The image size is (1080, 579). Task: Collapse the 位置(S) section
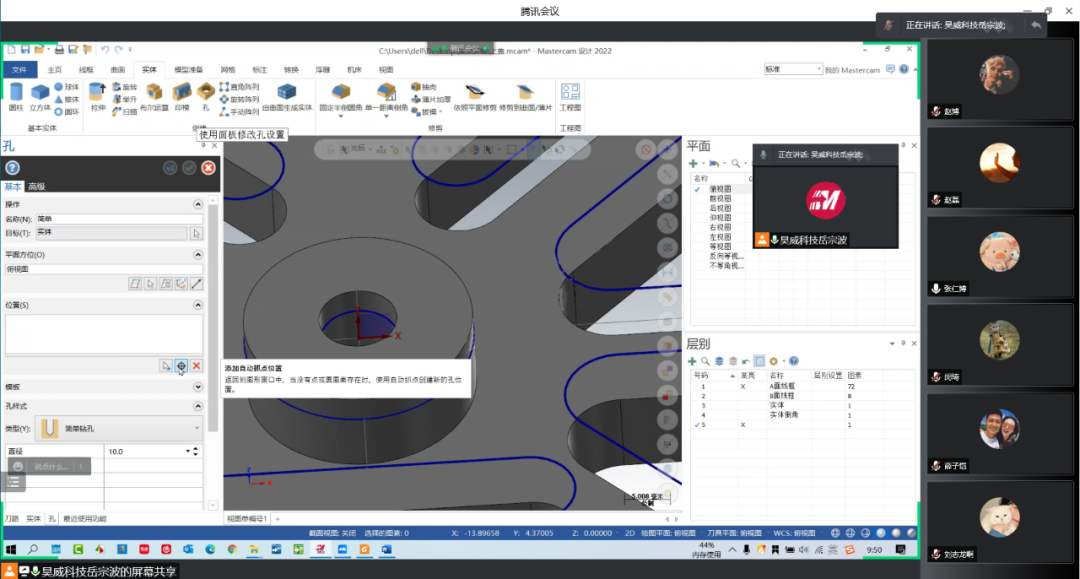pos(198,305)
